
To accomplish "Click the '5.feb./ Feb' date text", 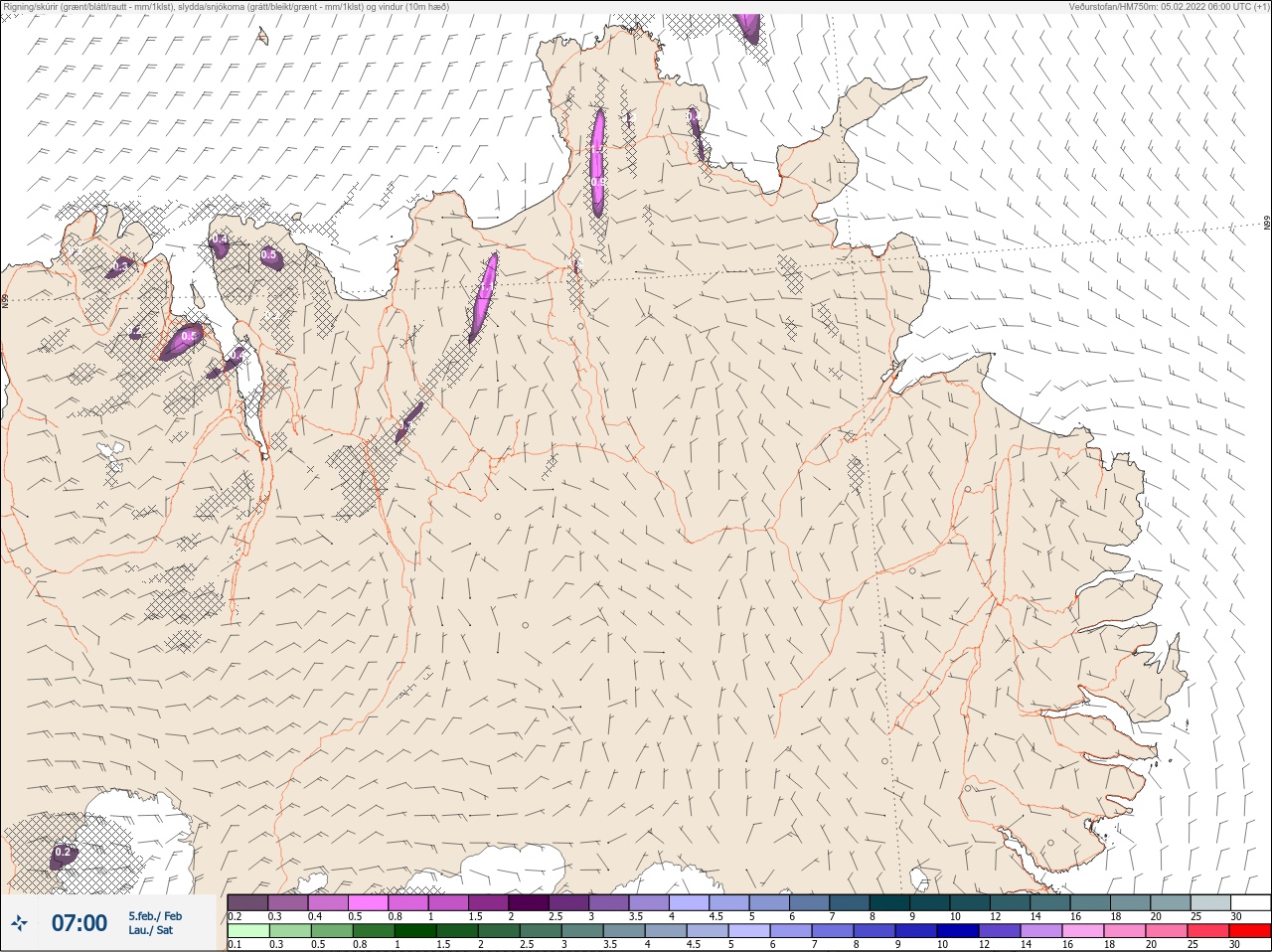I will click(x=155, y=916).
